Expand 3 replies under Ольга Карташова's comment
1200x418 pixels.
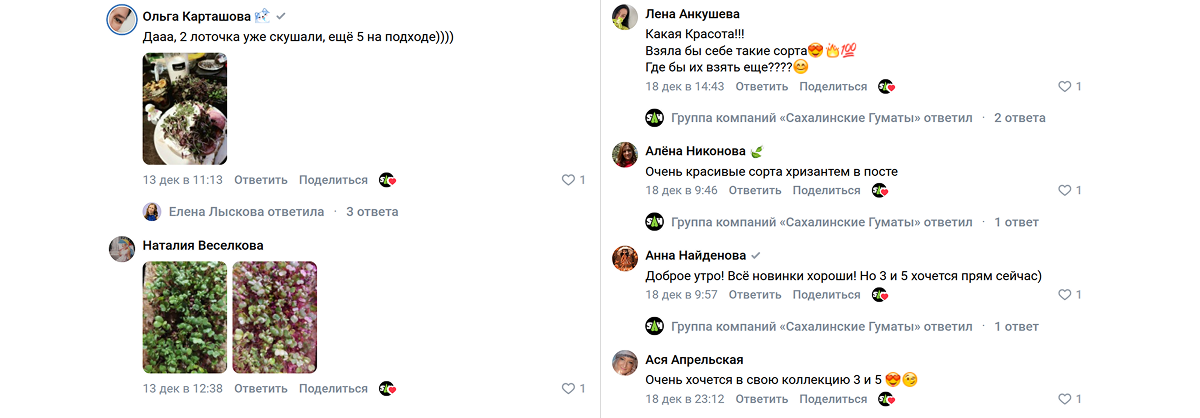click(372, 212)
